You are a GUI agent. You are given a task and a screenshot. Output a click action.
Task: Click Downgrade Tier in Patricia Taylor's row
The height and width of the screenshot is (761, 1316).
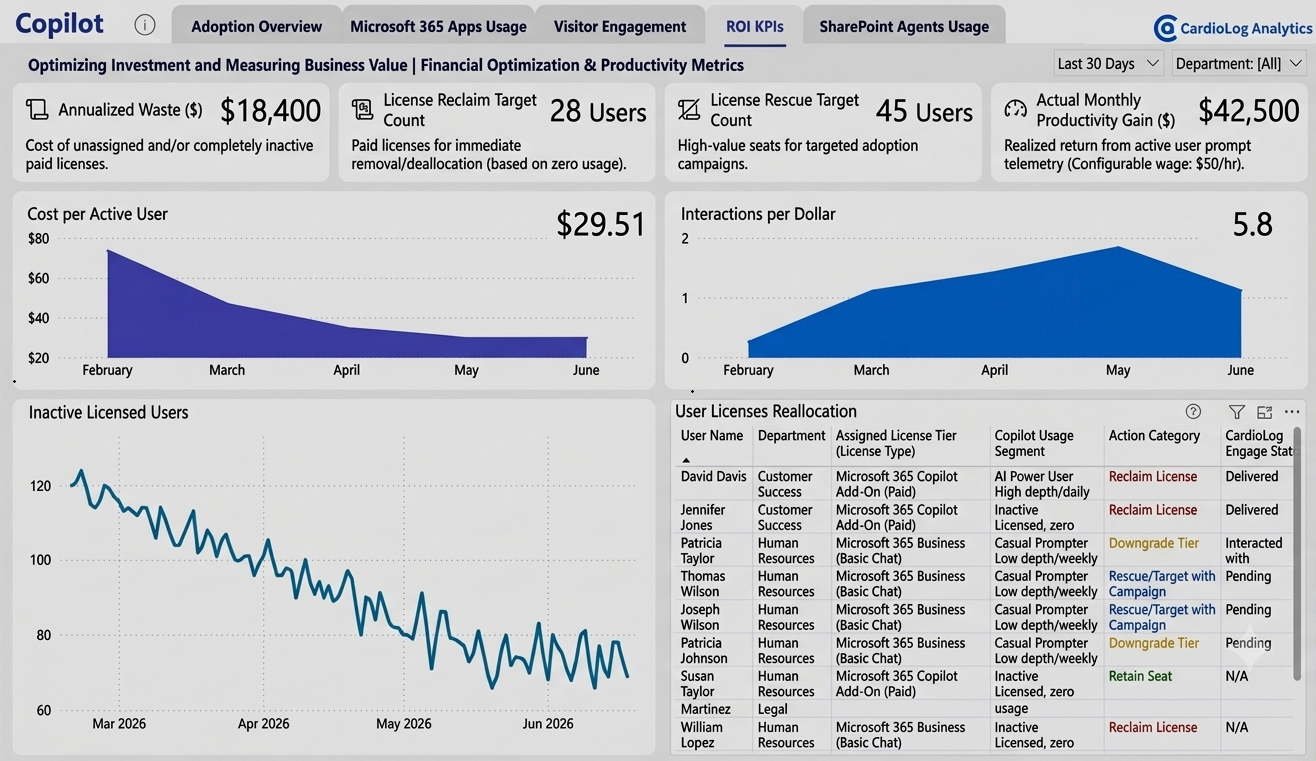tap(1154, 544)
